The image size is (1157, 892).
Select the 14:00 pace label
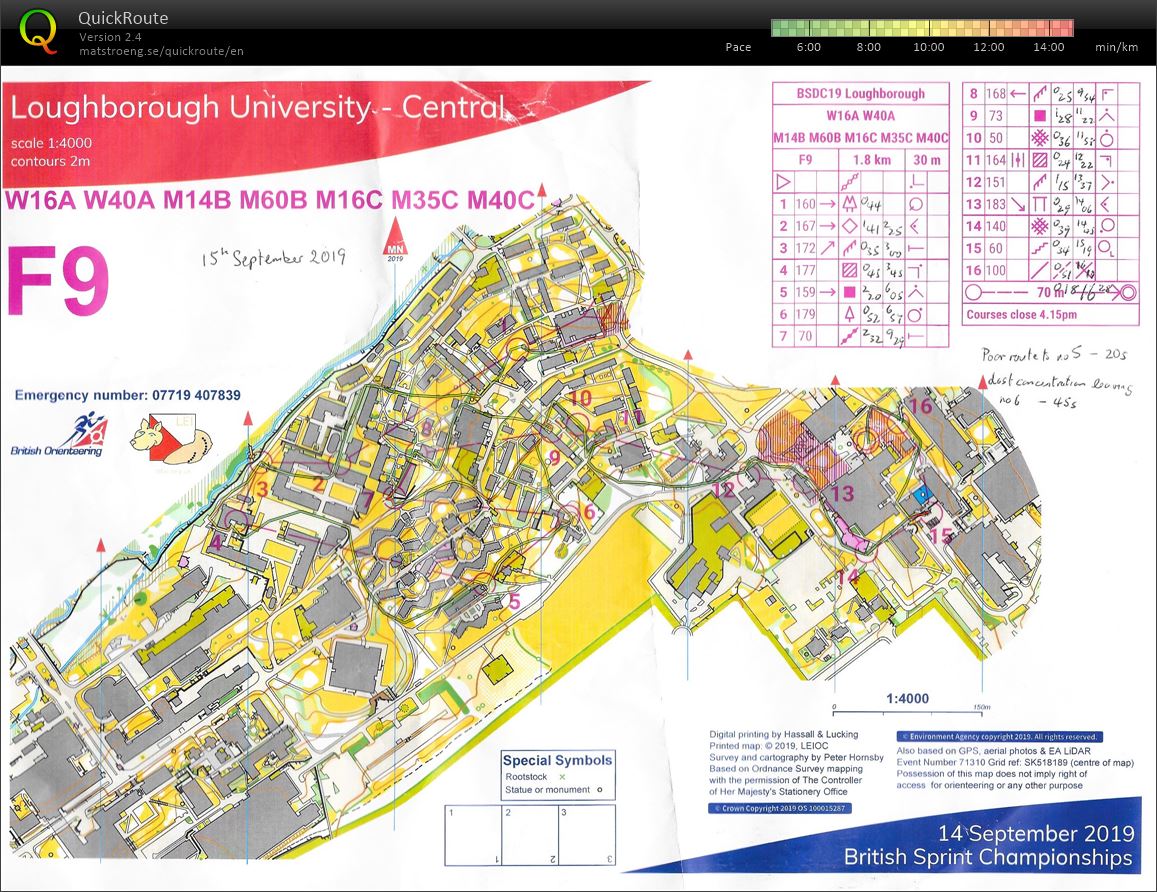tap(1049, 46)
